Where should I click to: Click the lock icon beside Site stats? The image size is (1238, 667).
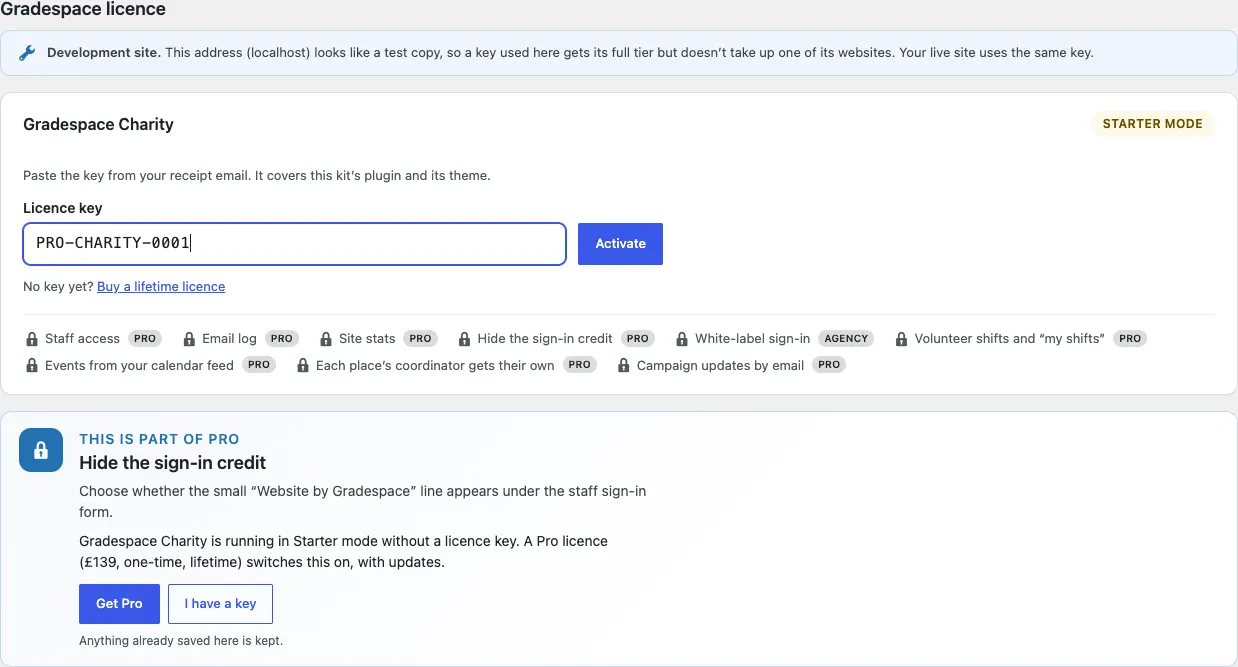click(x=326, y=339)
